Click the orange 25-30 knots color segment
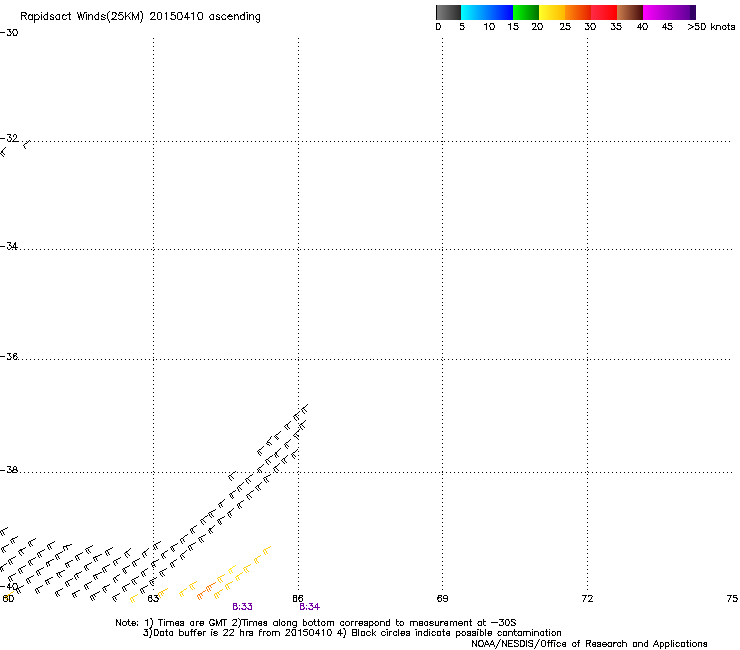Image resolution: width=740 pixels, height=650 pixels. pos(578,12)
